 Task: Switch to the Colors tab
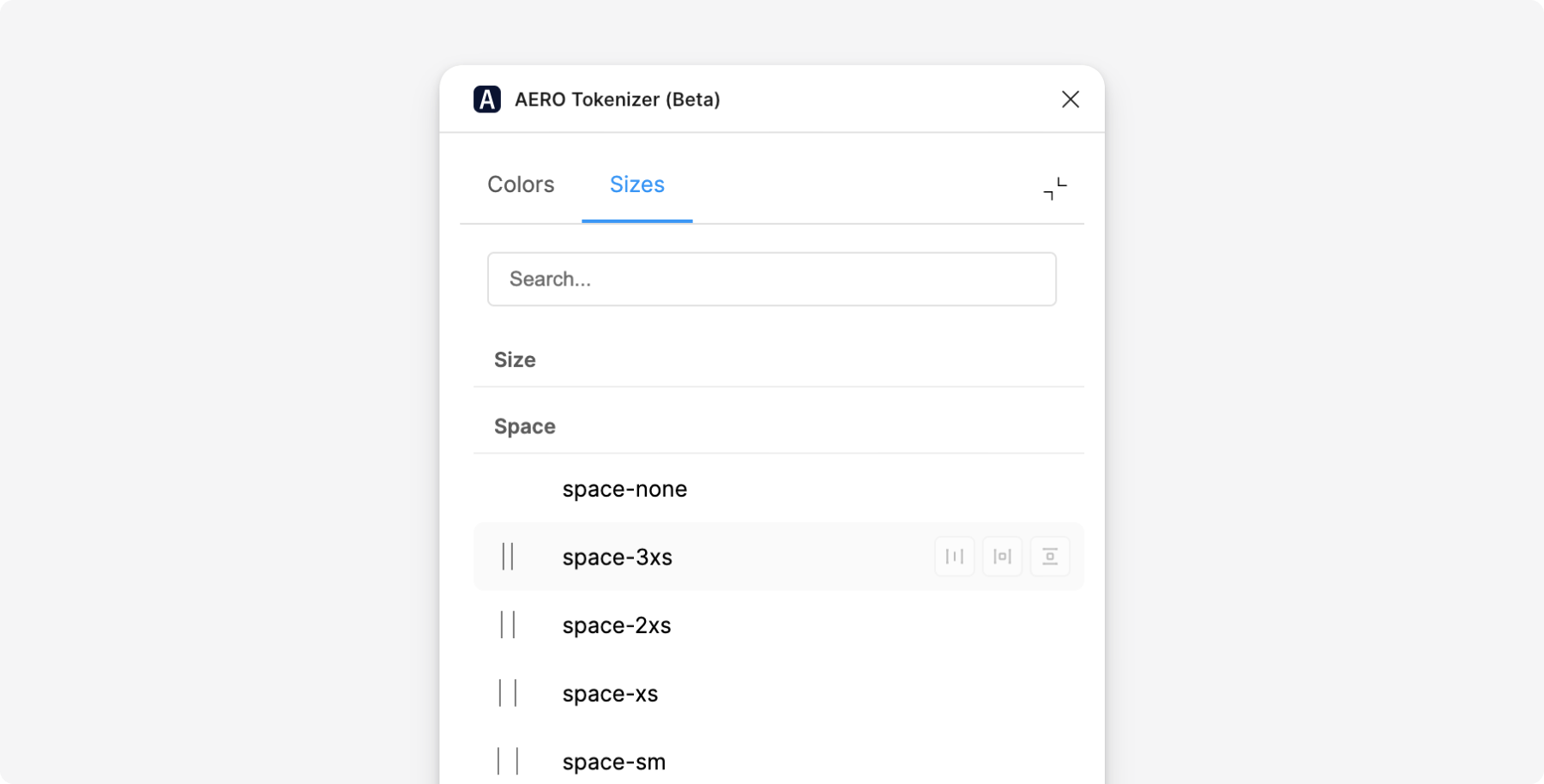pyautogui.click(x=521, y=184)
